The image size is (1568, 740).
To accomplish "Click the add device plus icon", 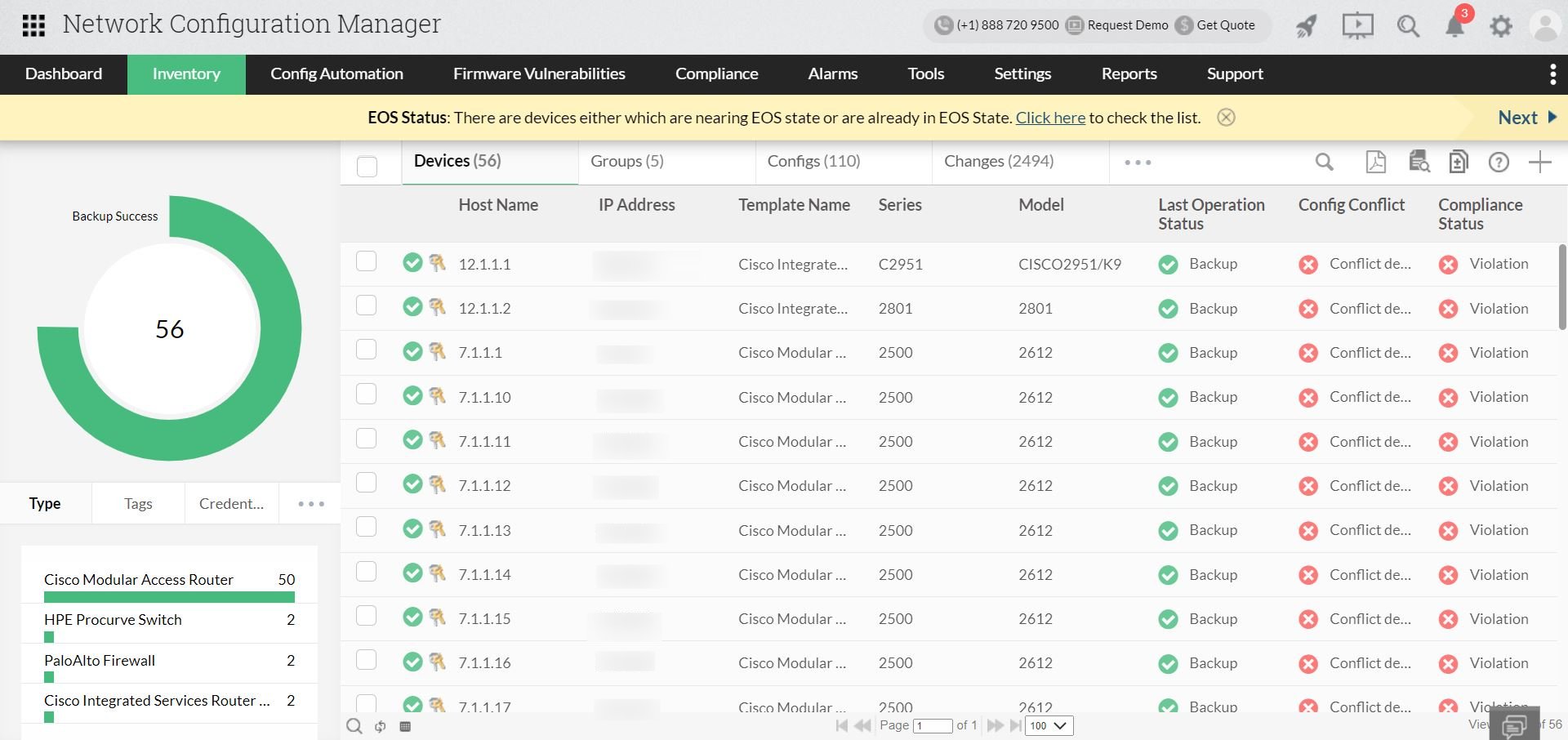I will pyautogui.click(x=1540, y=161).
